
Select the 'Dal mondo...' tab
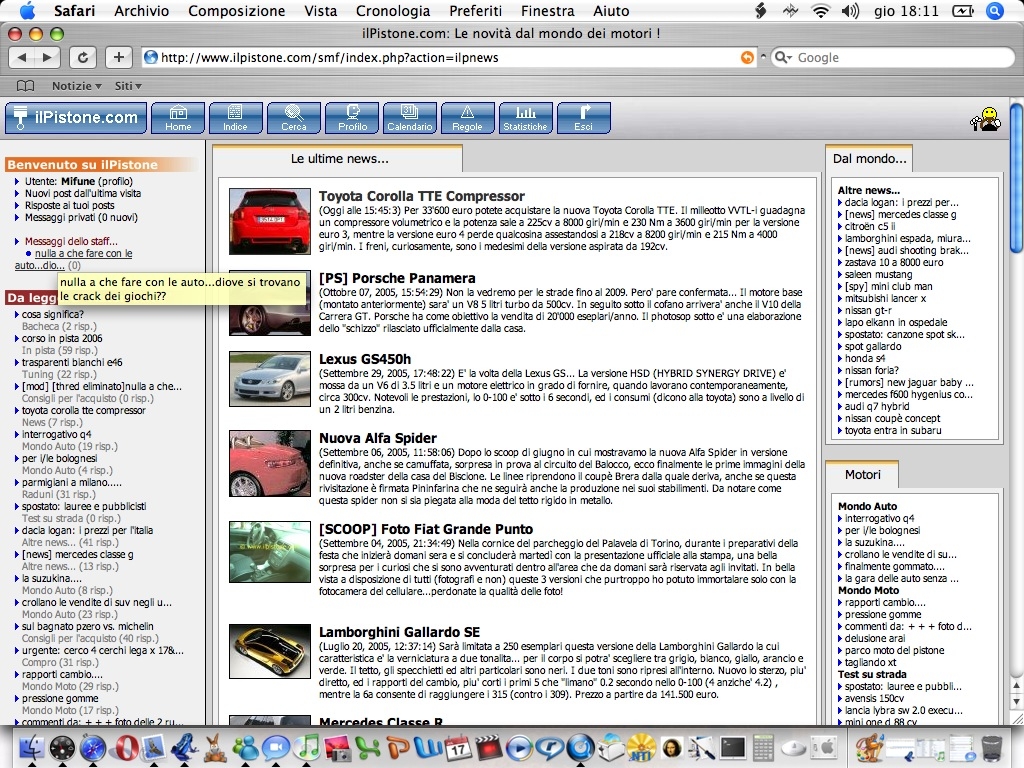pos(869,159)
